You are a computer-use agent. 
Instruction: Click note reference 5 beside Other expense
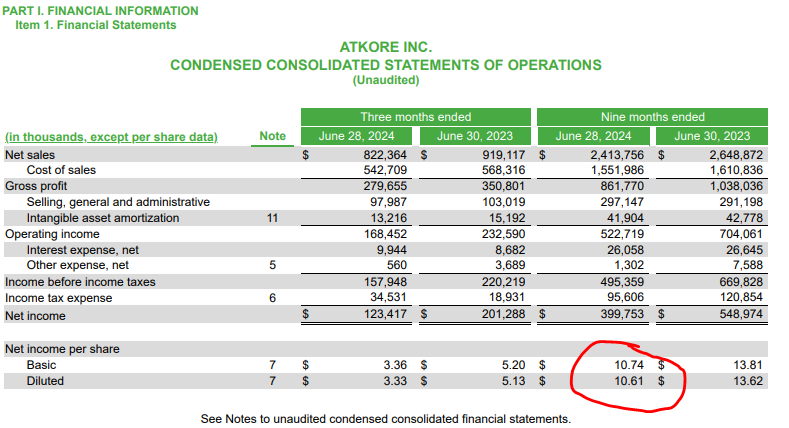(272, 266)
